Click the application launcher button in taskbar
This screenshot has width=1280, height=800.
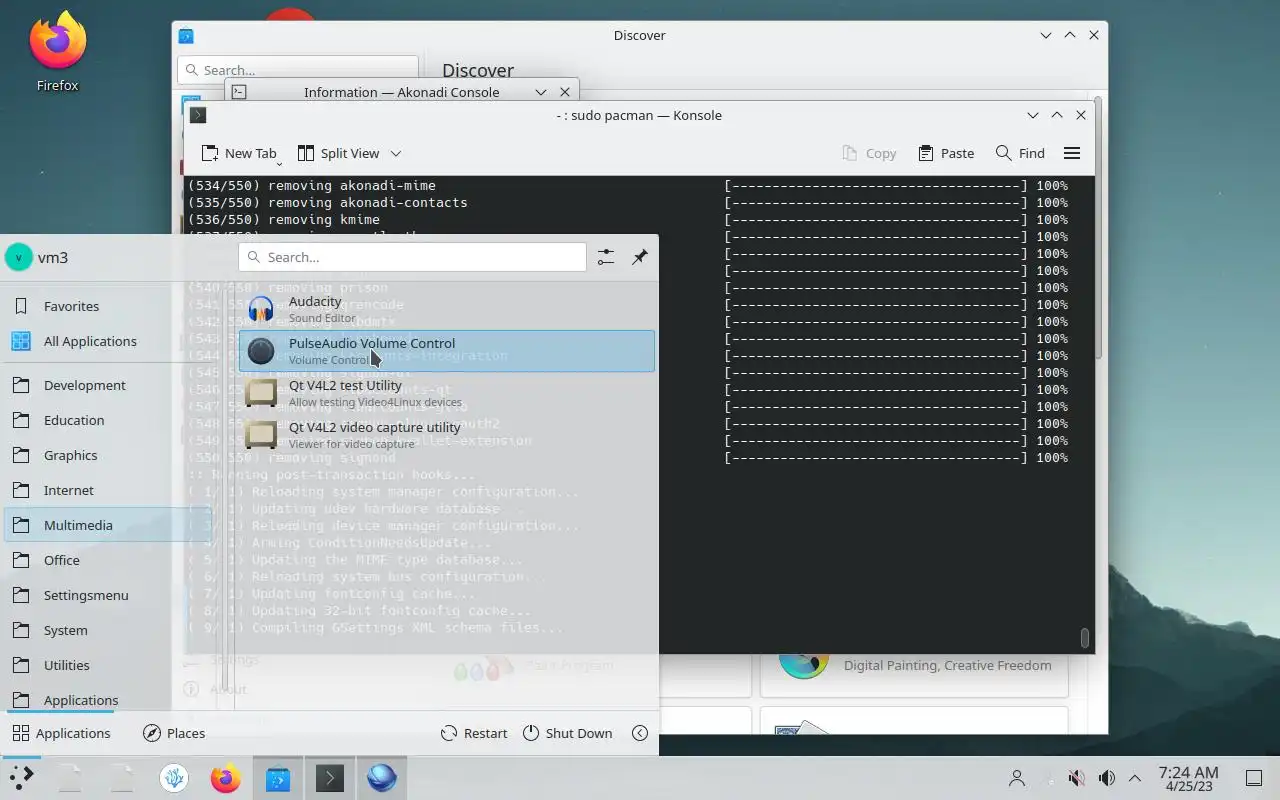[21, 778]
